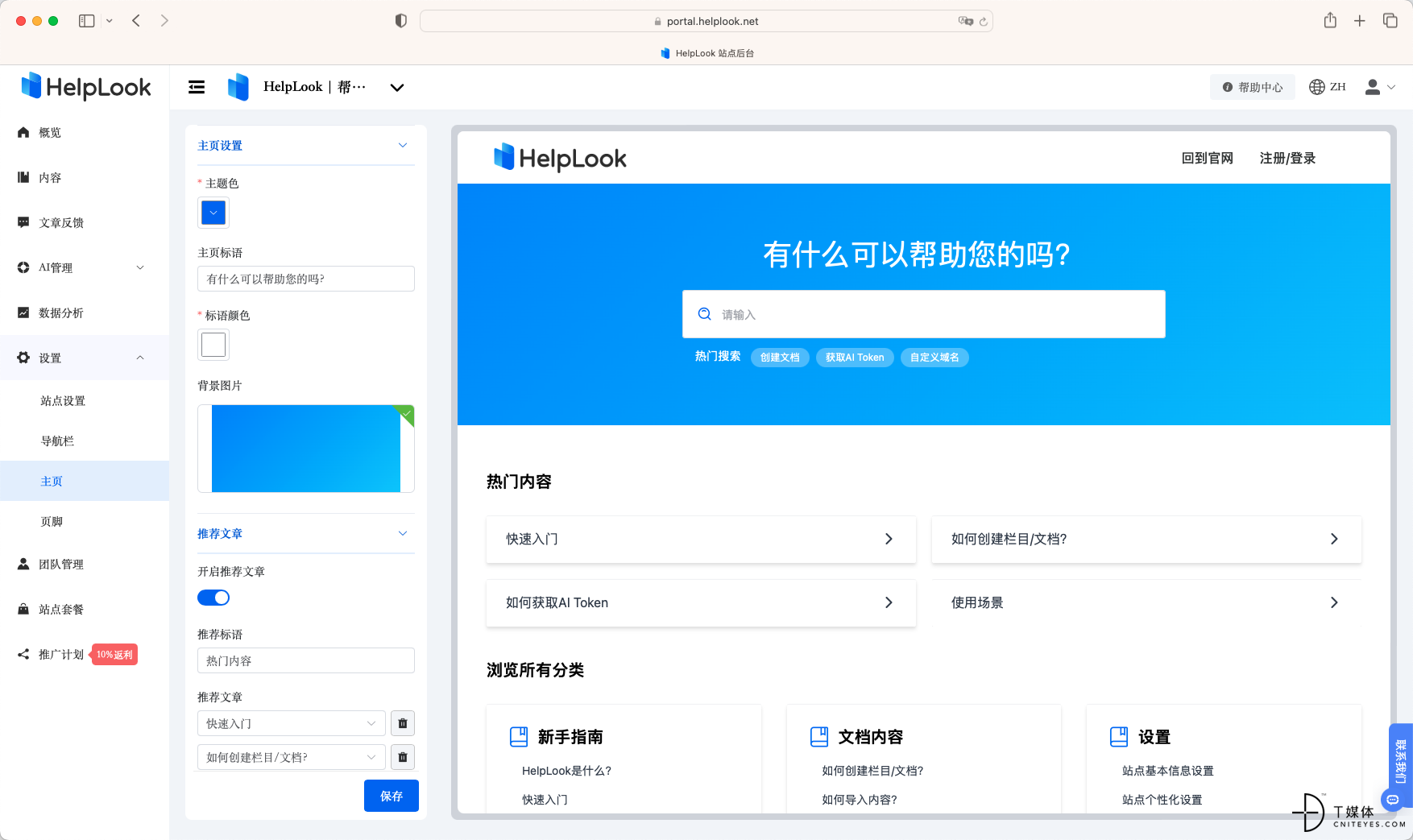The width and height of the screenshot is (1413, 840).
Task: Click the 保存 save button
Action: (392, 796)
